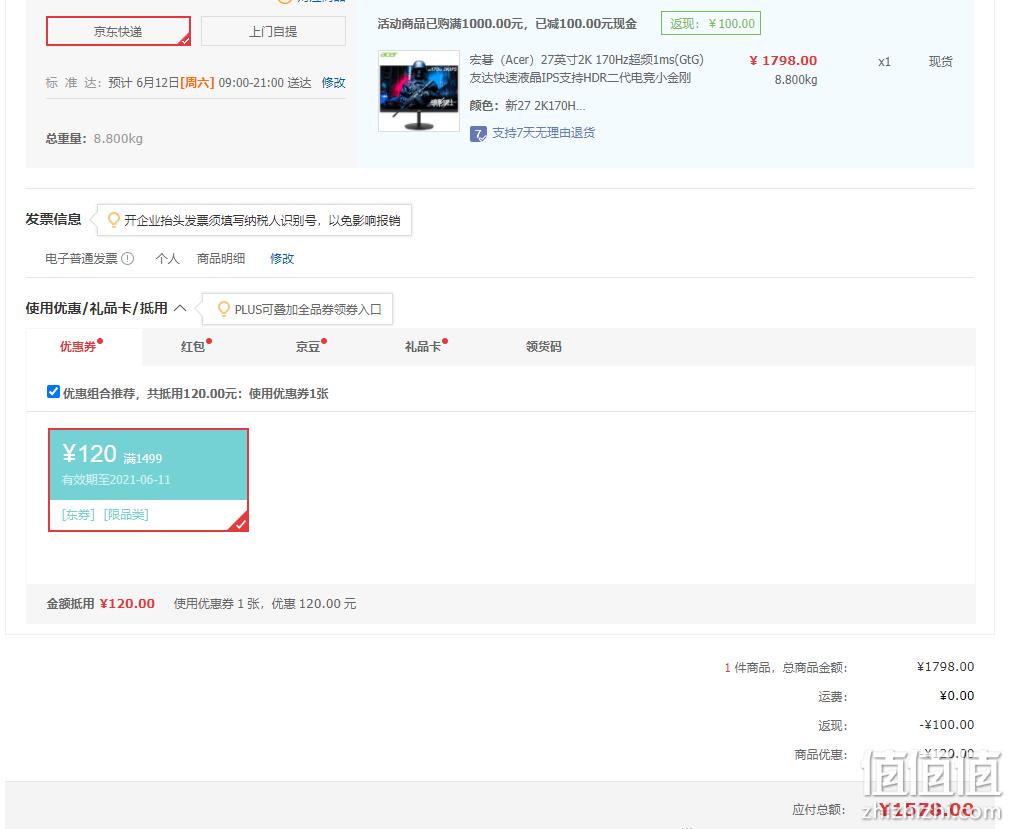Click total goods amount ¥1798.00
The width and height of the screenshot is (1011, 829).
coord(945,667)
